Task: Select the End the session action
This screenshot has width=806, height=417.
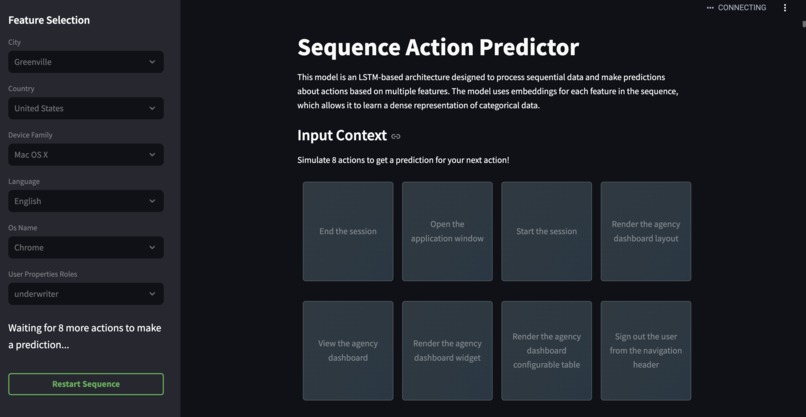Action: point(348,231)
